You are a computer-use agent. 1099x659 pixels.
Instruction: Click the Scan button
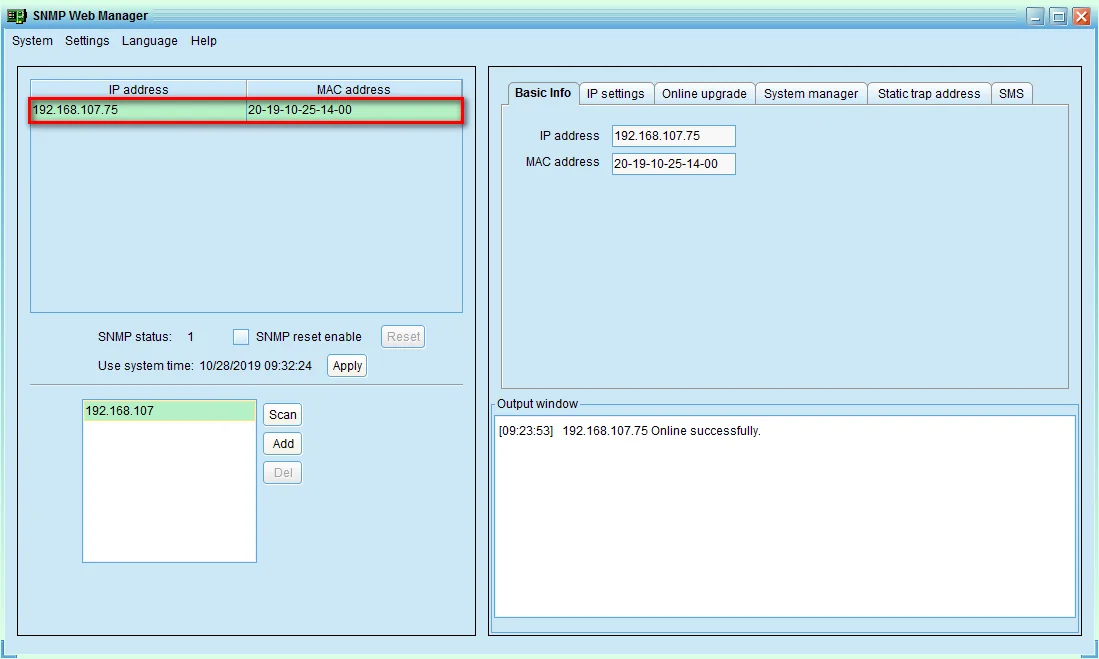tap(282, 414)
